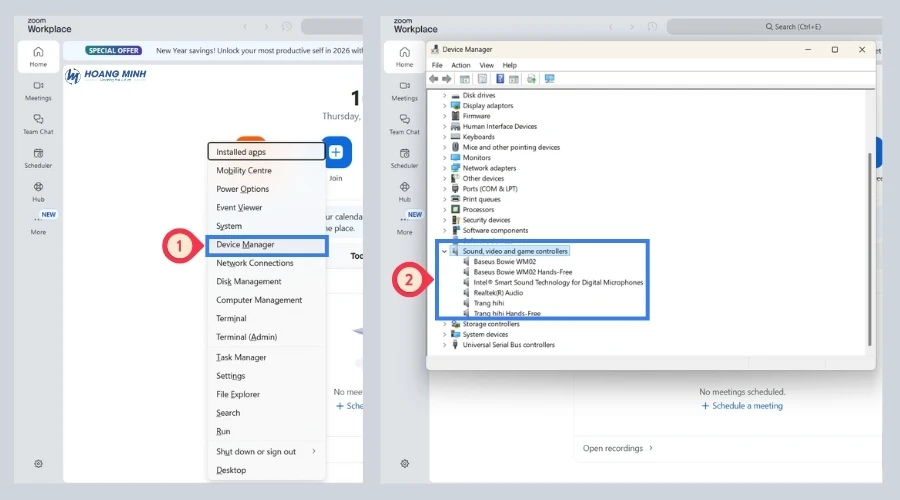
Task: Select Ports (COM & LPT) category
Action: click(490, 189)
